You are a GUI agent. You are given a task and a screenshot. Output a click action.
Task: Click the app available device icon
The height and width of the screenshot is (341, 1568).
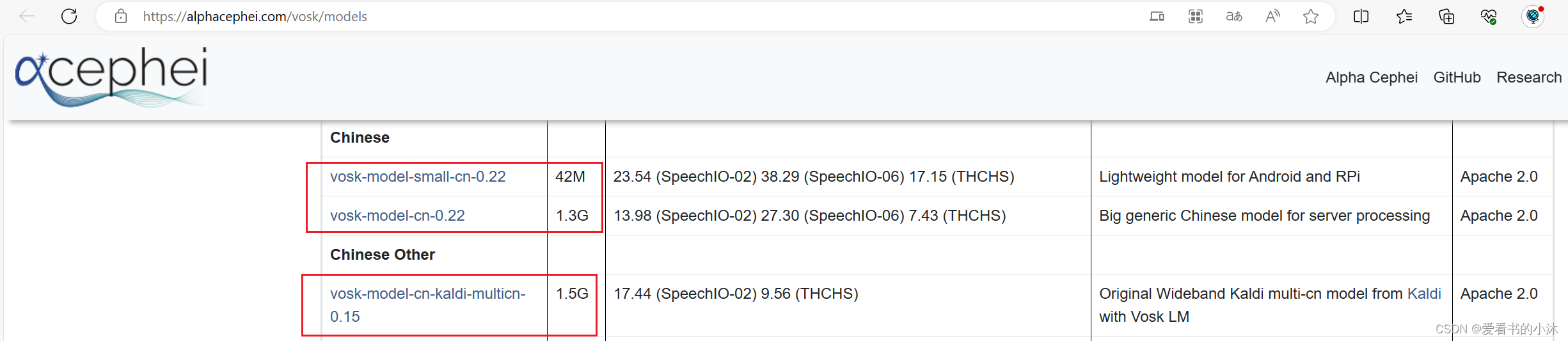[x=1157, y=16]
